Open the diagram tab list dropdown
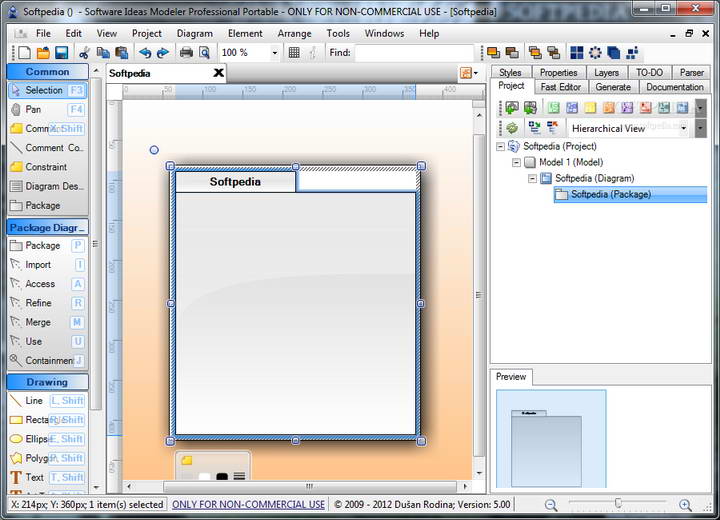Screen dimensions: 720x520 468,73
